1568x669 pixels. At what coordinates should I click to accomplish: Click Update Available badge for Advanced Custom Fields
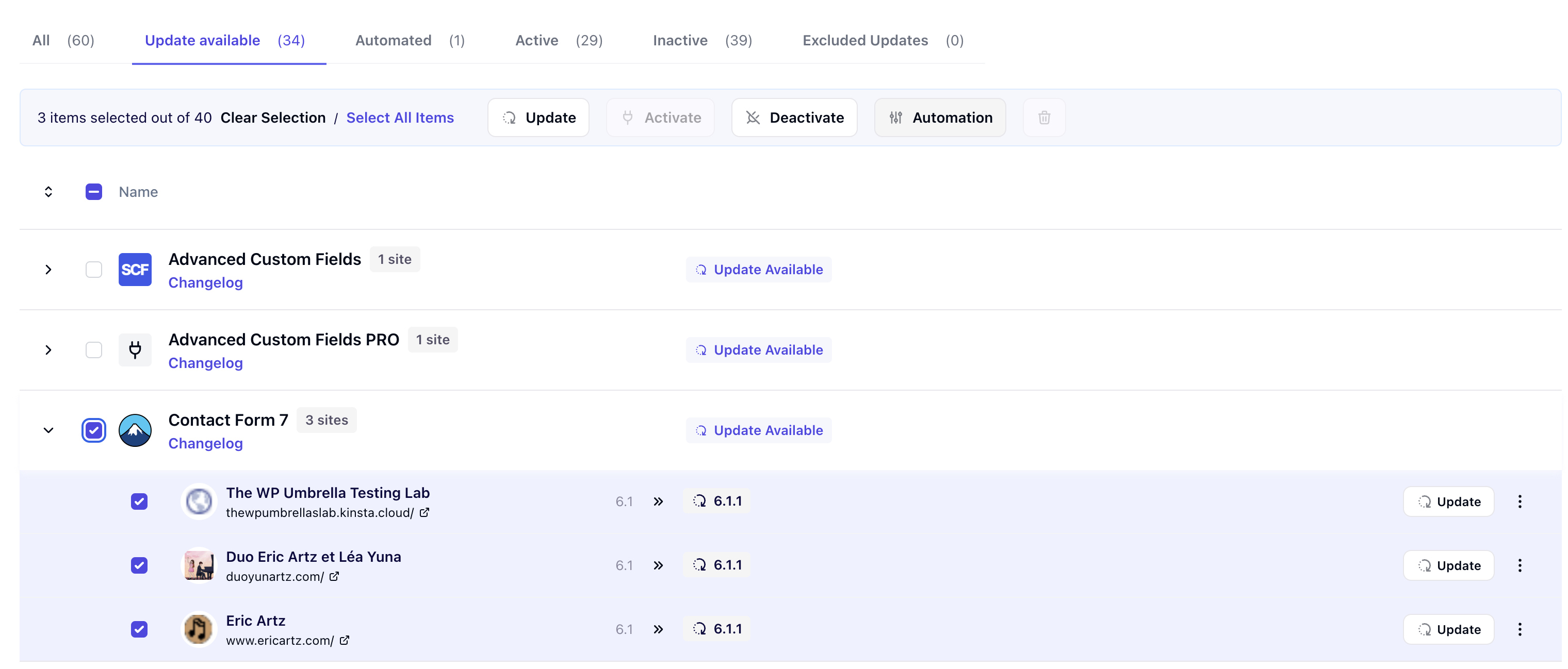point(759,270)
